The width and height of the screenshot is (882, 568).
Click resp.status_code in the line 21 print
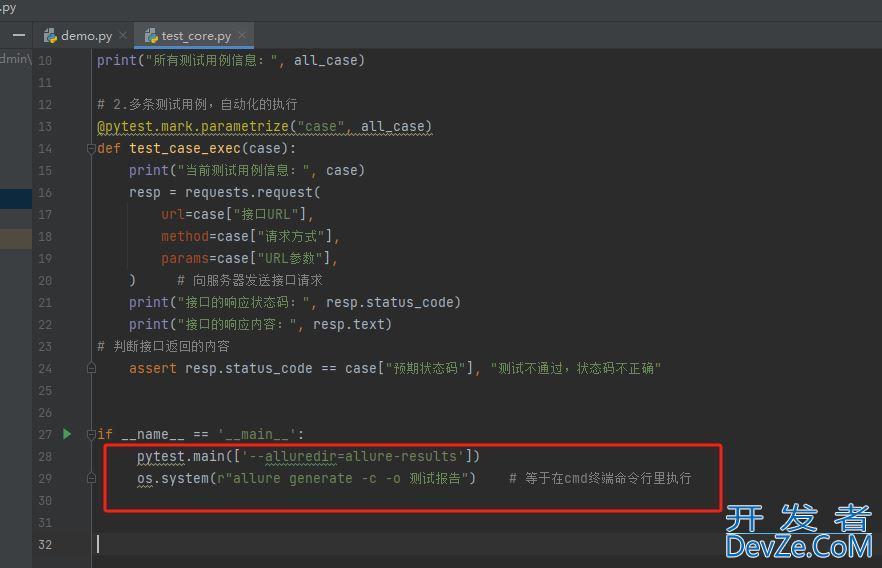(389, 303)
